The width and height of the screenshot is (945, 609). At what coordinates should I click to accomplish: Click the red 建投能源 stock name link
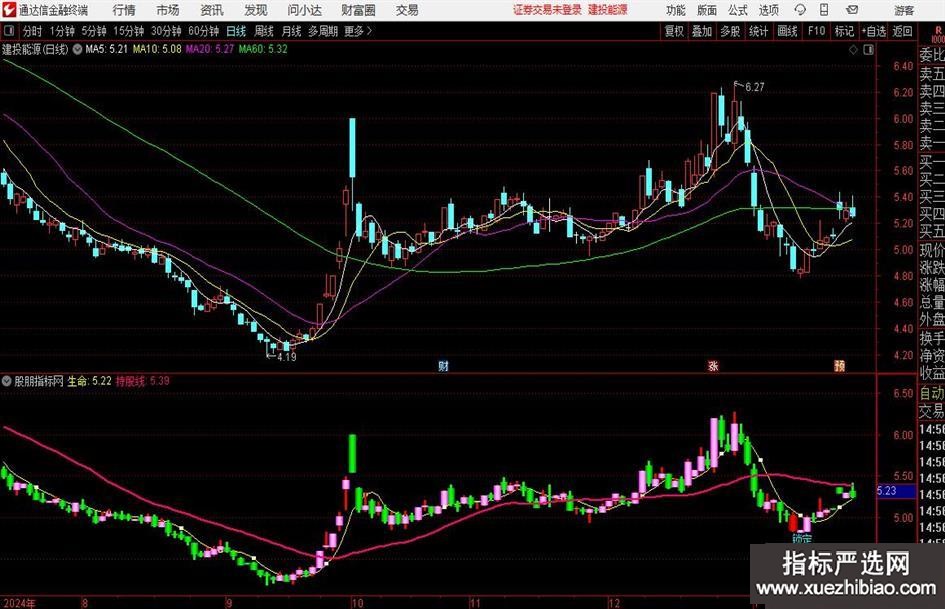click(608, 10)
